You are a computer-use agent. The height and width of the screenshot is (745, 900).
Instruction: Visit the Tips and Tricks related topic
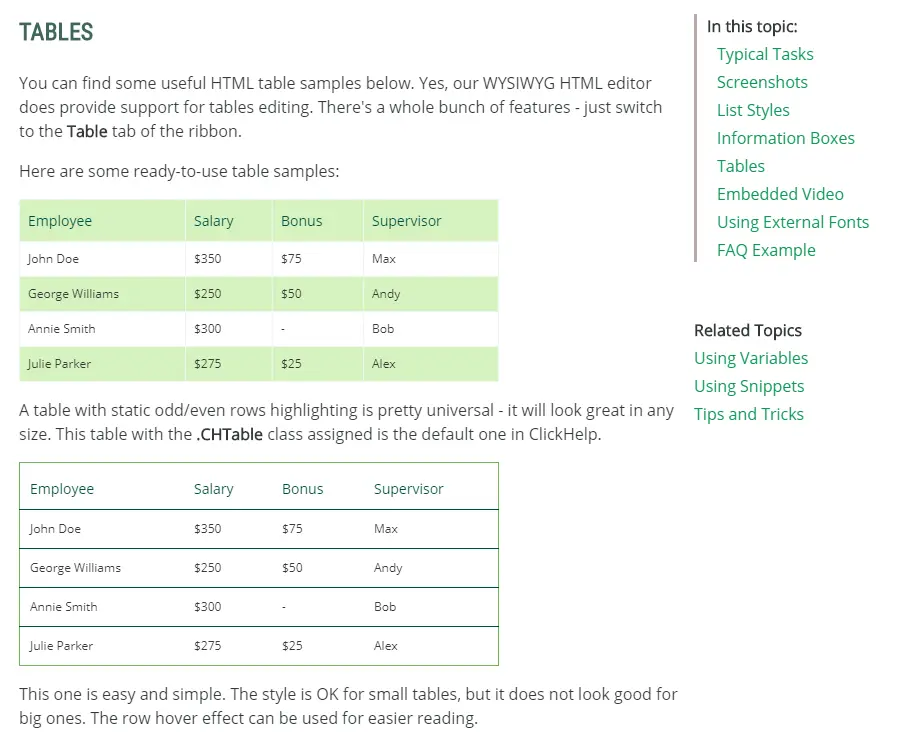coord(749,414)
